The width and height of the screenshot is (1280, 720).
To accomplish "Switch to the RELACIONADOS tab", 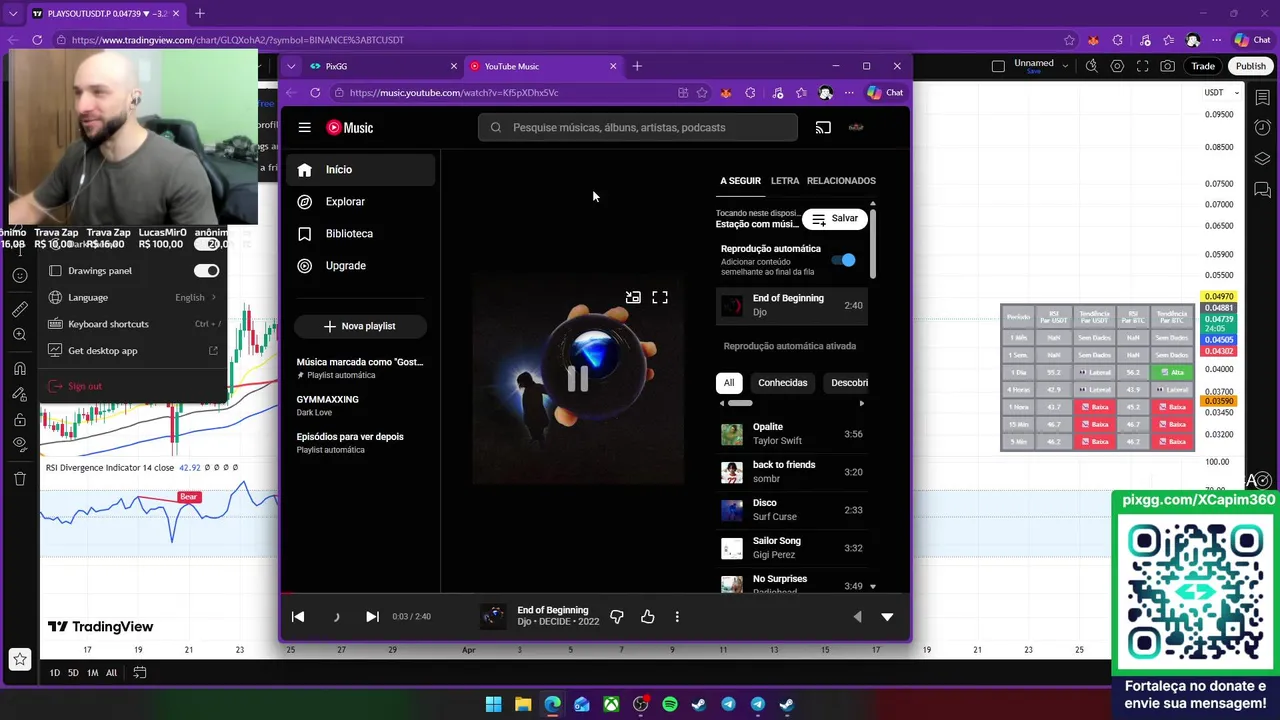I will pyautogui.click(x=841, y=181).
